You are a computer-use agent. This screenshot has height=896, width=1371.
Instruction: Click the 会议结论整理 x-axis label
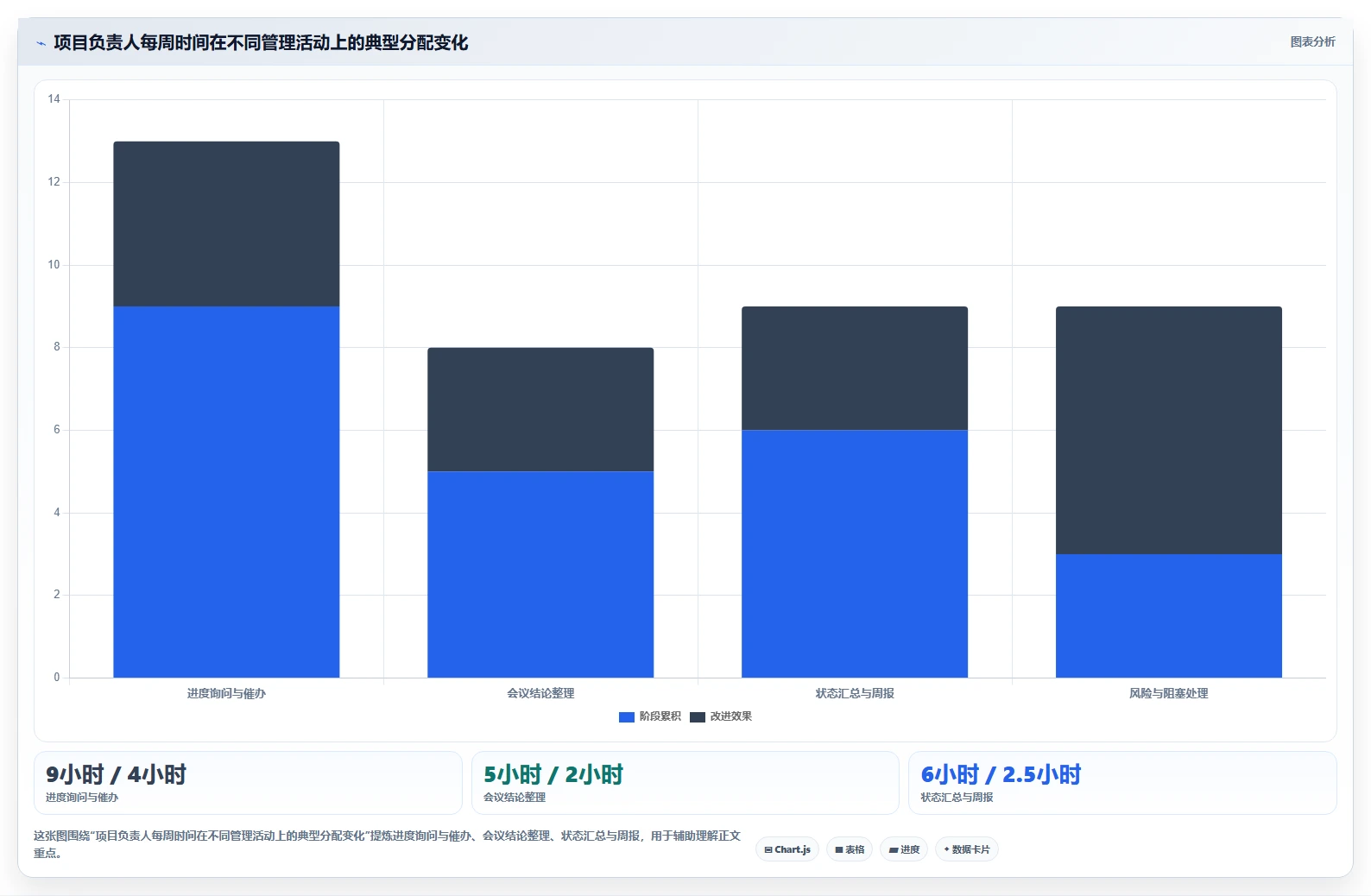coord(540,693)
